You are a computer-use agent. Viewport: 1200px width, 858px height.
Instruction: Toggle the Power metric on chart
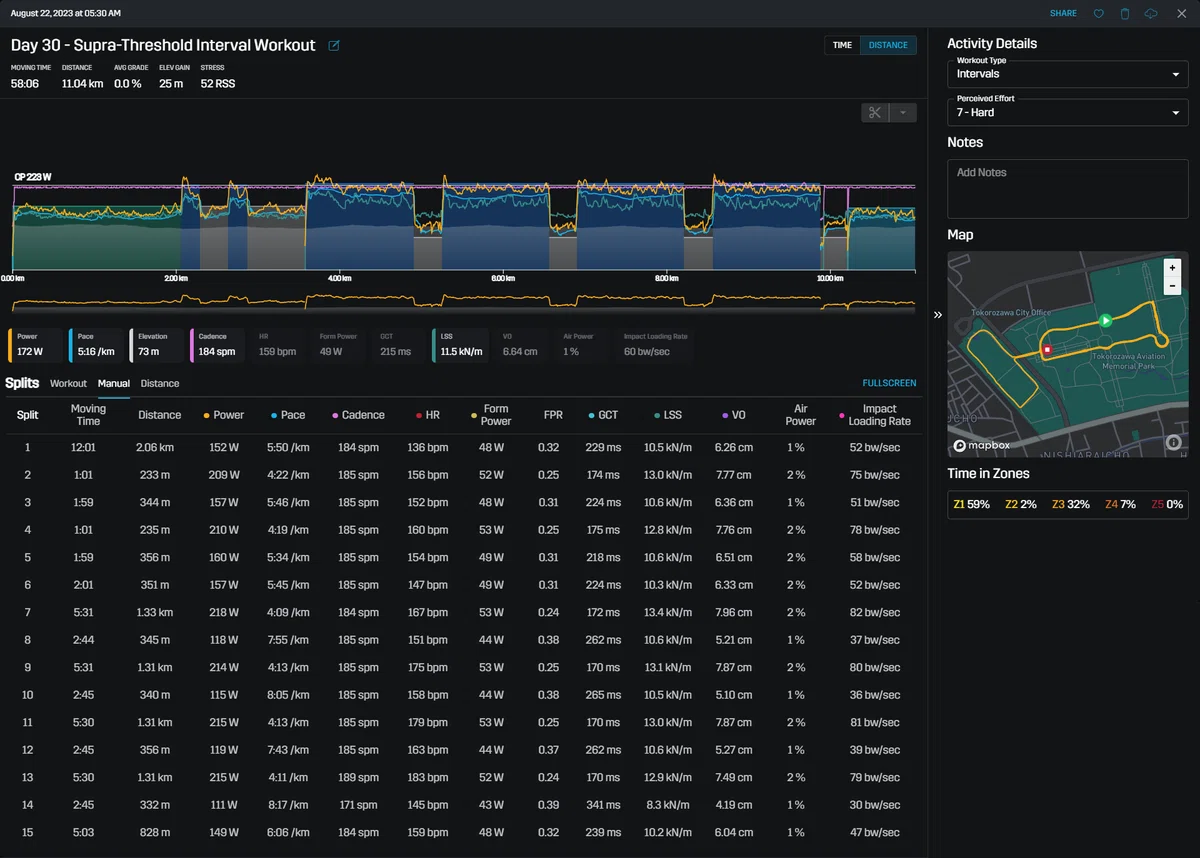[x=36, y=345]
